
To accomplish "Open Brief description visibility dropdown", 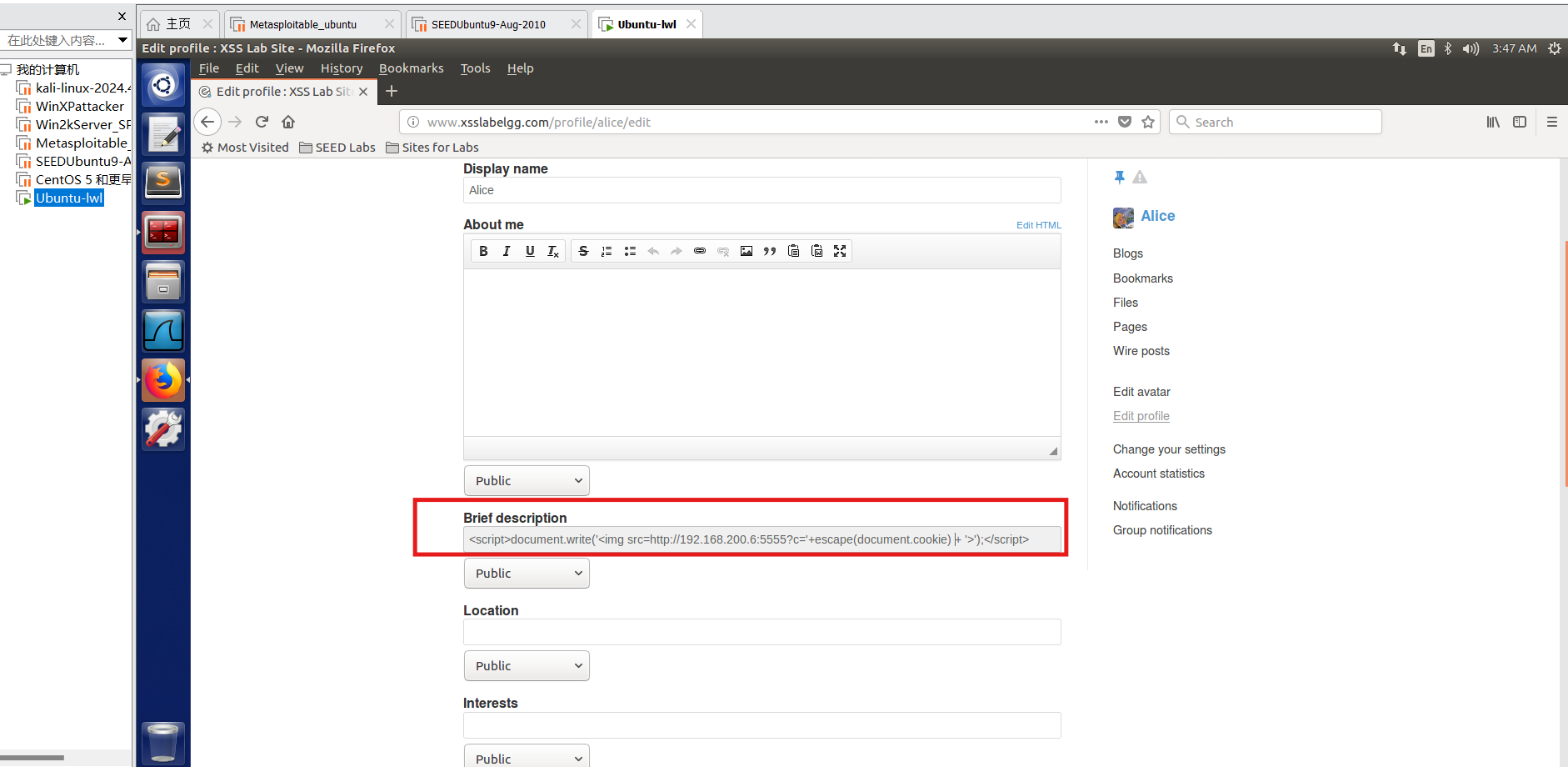I will 527,574.
